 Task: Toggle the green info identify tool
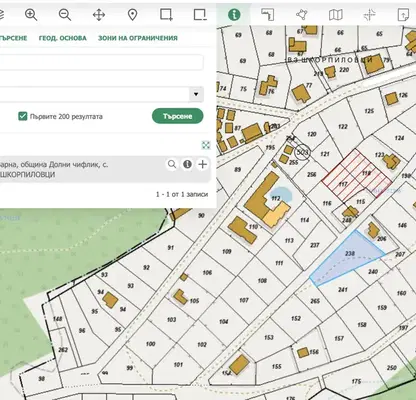234,15
